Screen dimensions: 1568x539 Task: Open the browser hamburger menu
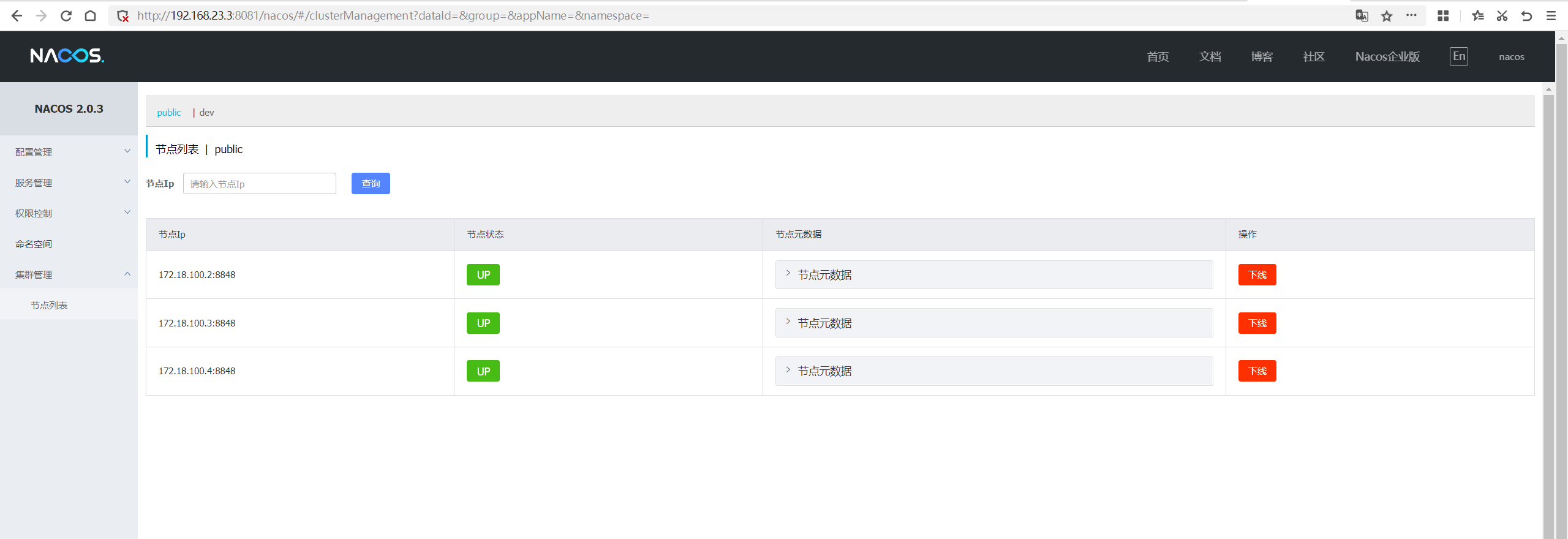coord(1551,16)
